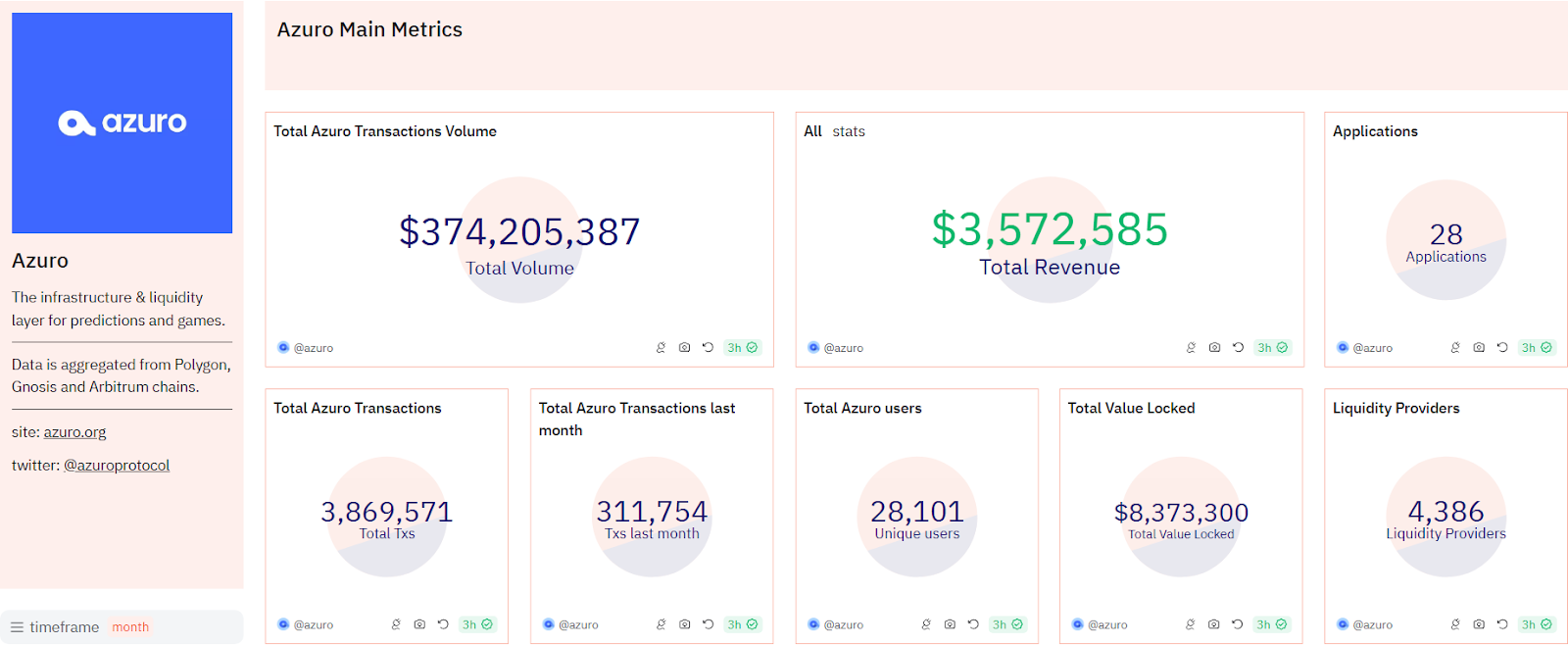Click the $374,205,387 Total Volume value

coord(519,232)
